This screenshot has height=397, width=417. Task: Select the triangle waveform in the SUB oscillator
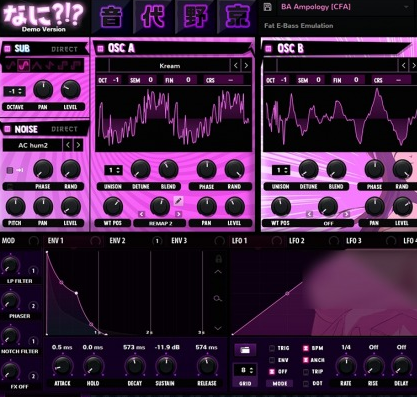coord(37,66)
